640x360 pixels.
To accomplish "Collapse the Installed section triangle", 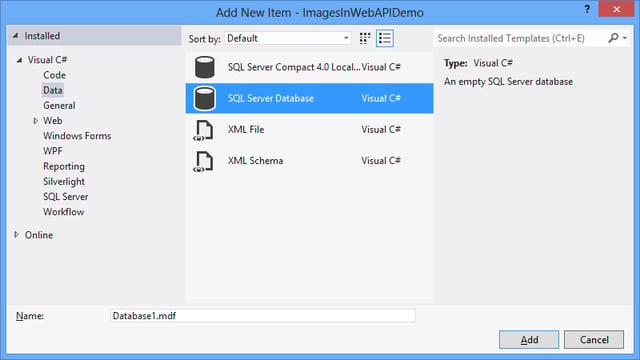I will pos(15,36).
